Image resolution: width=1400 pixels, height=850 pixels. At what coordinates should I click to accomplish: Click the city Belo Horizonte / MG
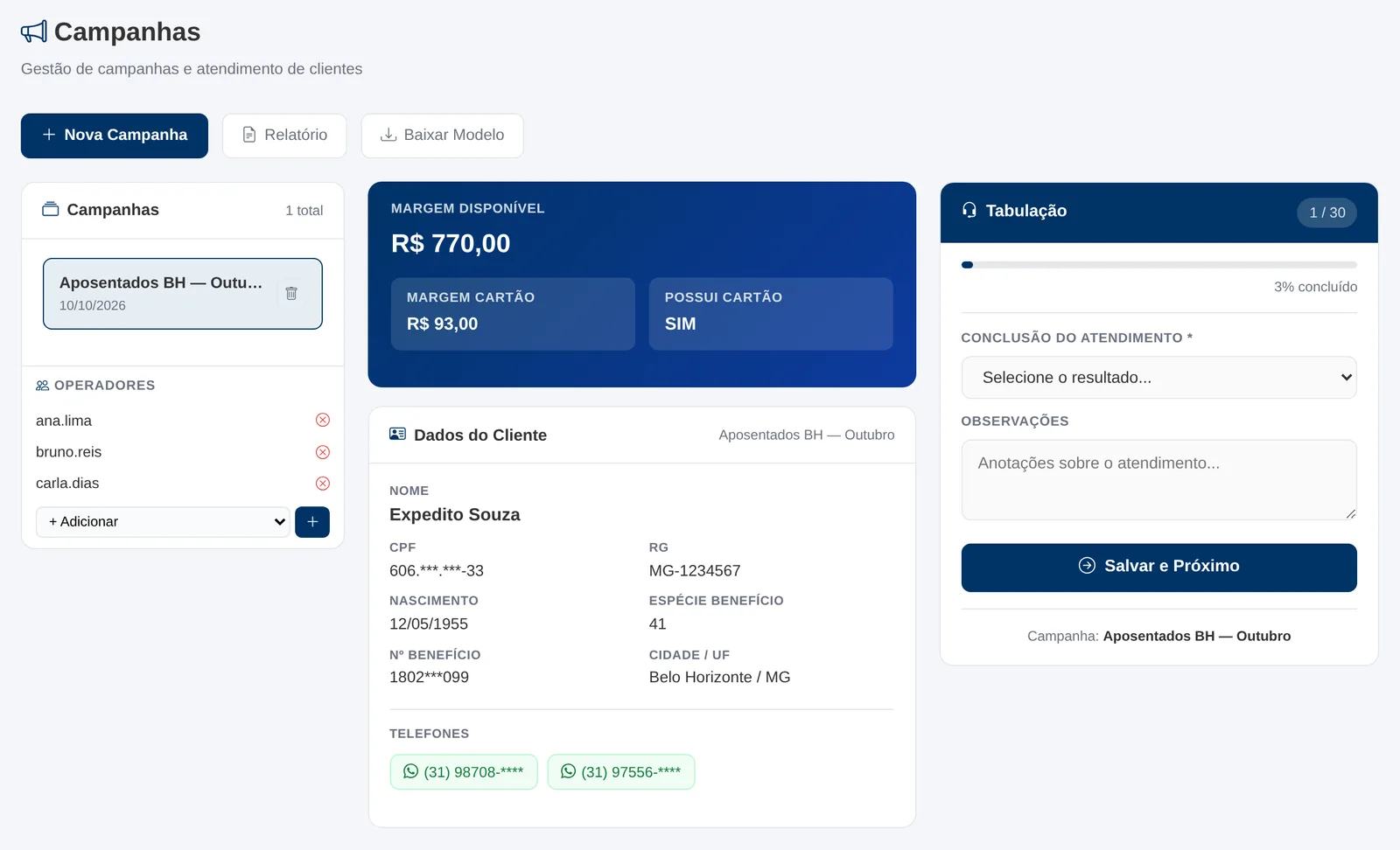[719, 678]
